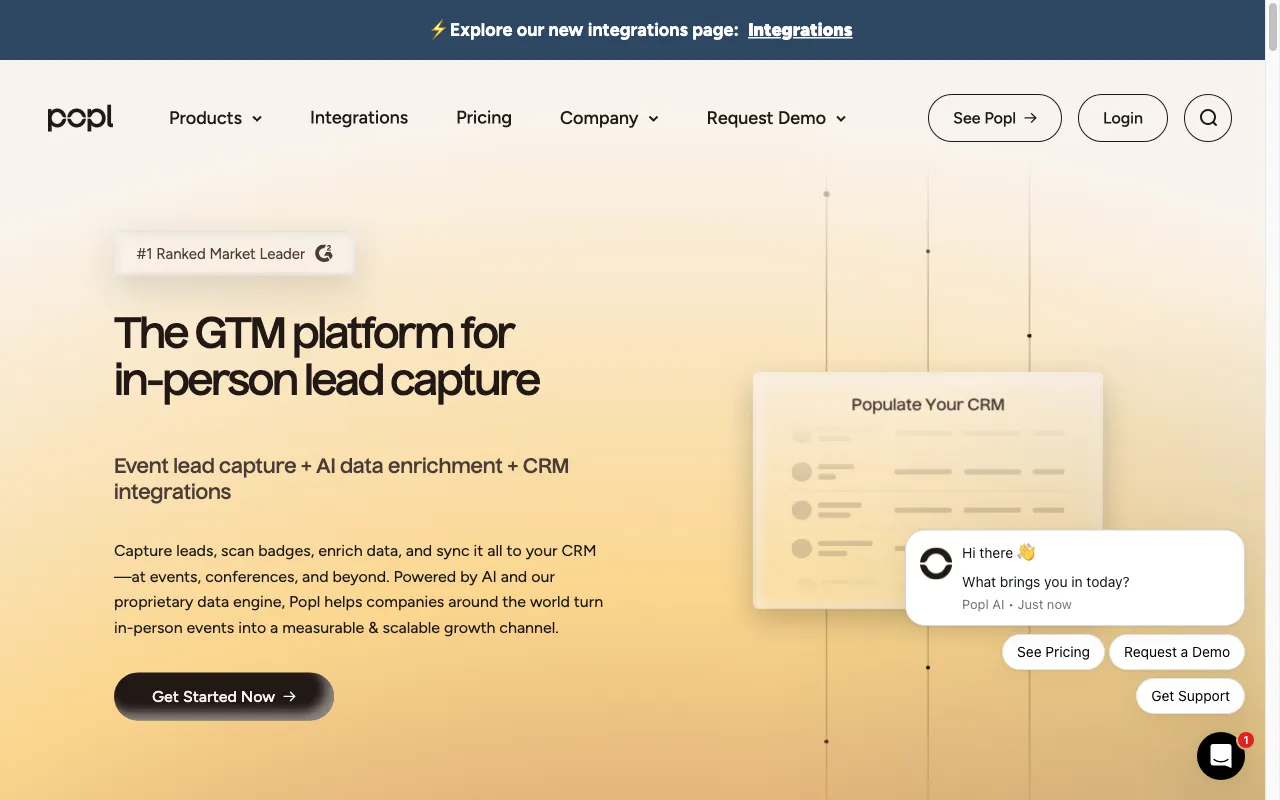
Task: Follow the Integrations link in top banner
Action: pos(800,30)
